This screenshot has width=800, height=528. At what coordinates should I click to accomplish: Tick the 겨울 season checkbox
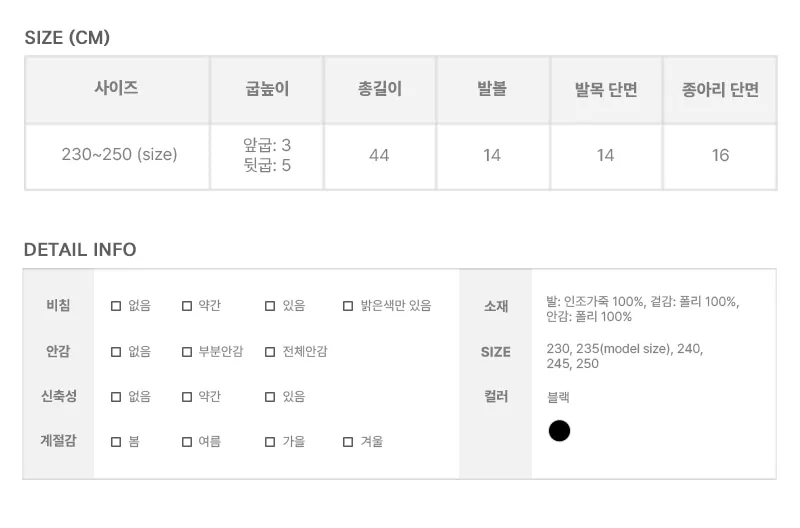point(348,442)
